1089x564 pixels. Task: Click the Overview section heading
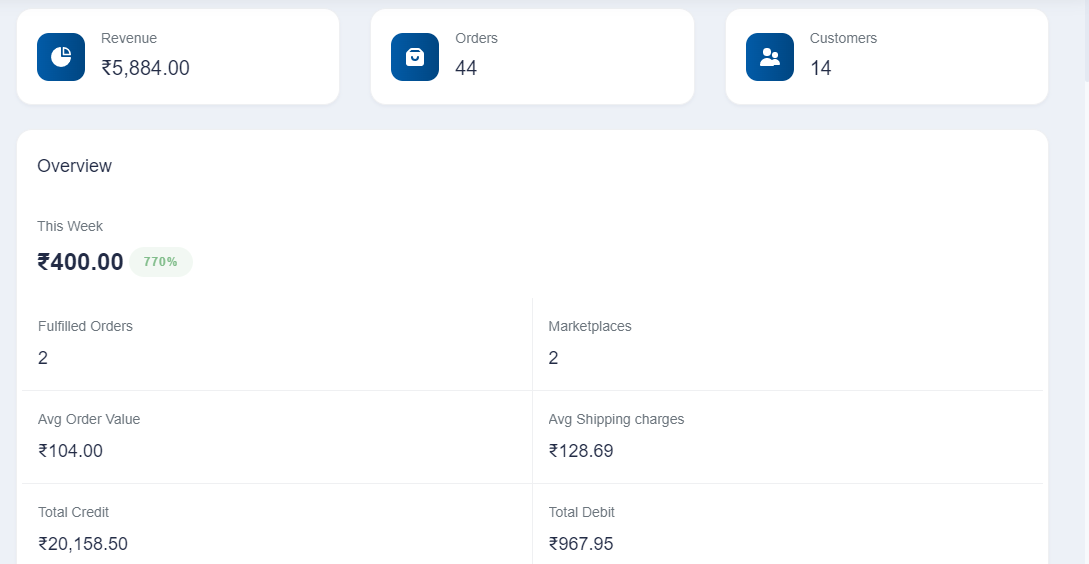74,166
